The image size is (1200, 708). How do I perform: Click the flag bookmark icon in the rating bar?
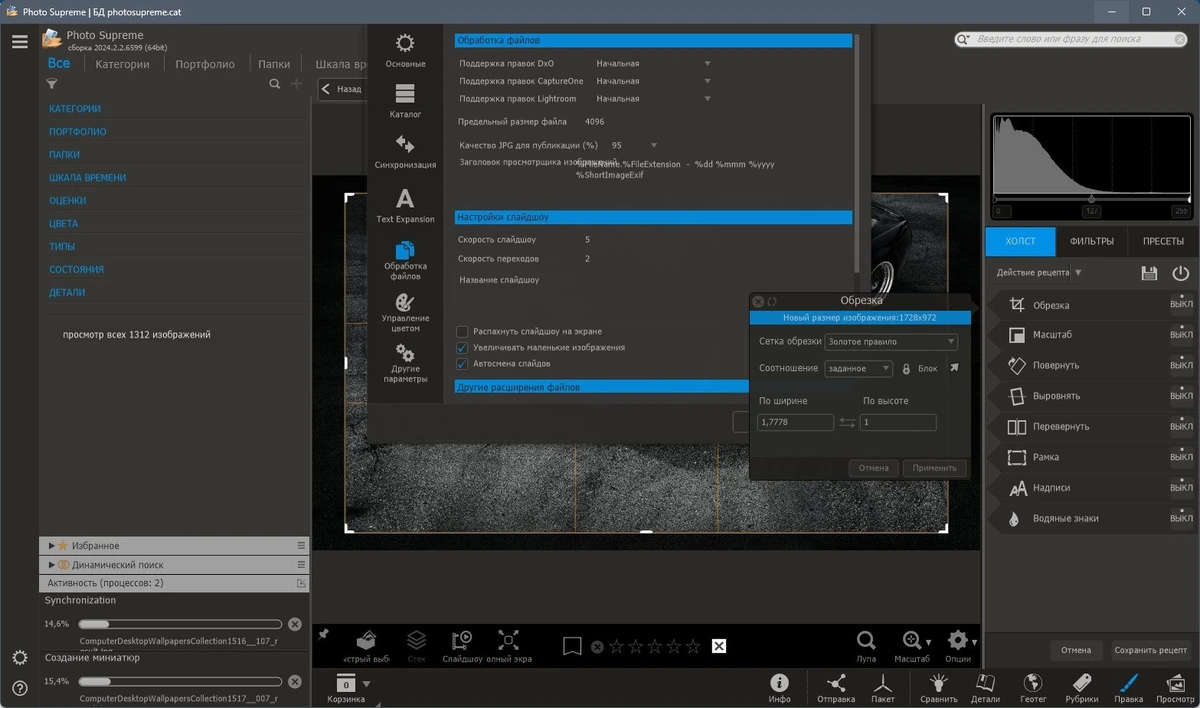tap(572, 646)
